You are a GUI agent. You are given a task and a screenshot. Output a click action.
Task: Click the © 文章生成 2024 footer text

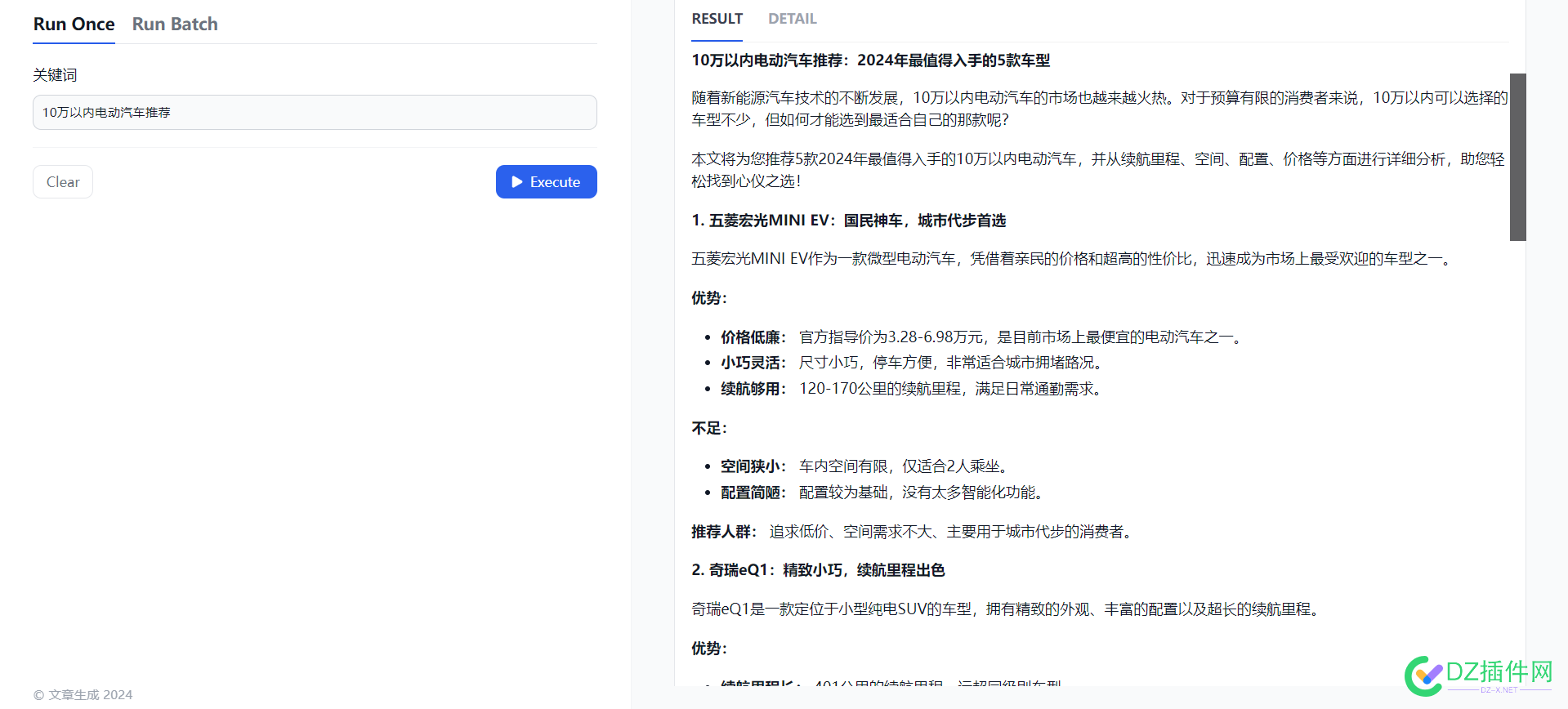pos(83,695)
